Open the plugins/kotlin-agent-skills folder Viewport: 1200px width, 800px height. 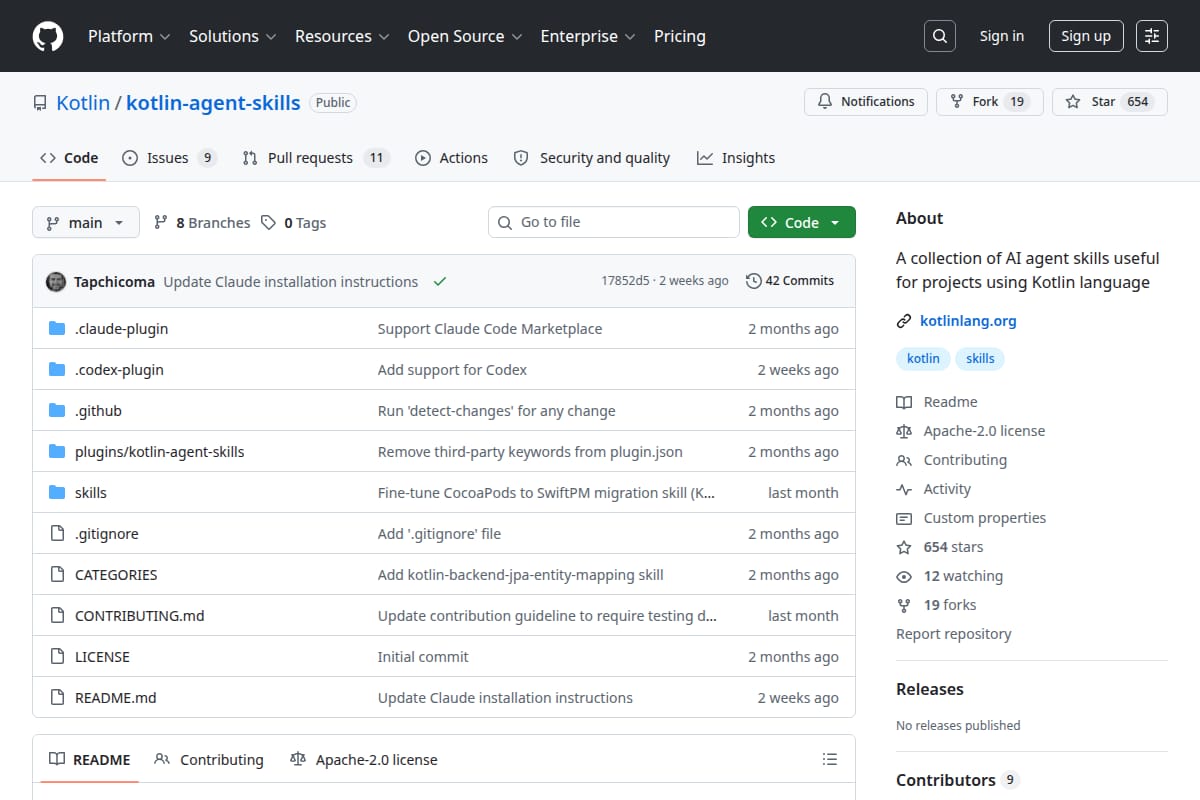[x=160, y=452]
